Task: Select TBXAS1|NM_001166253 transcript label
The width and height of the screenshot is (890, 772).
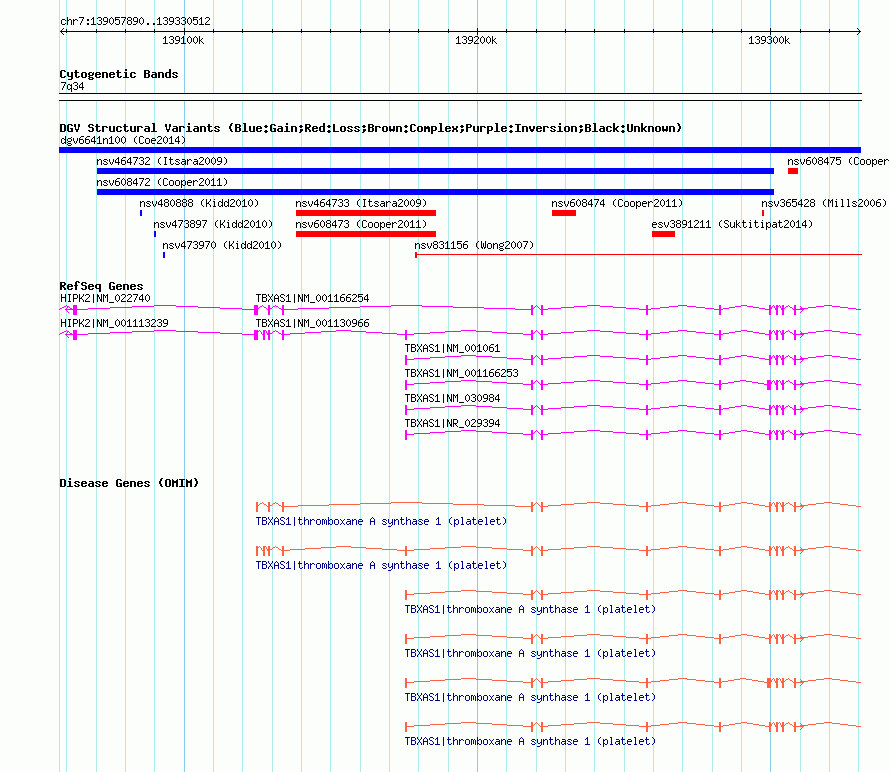Action: (461, 373)
